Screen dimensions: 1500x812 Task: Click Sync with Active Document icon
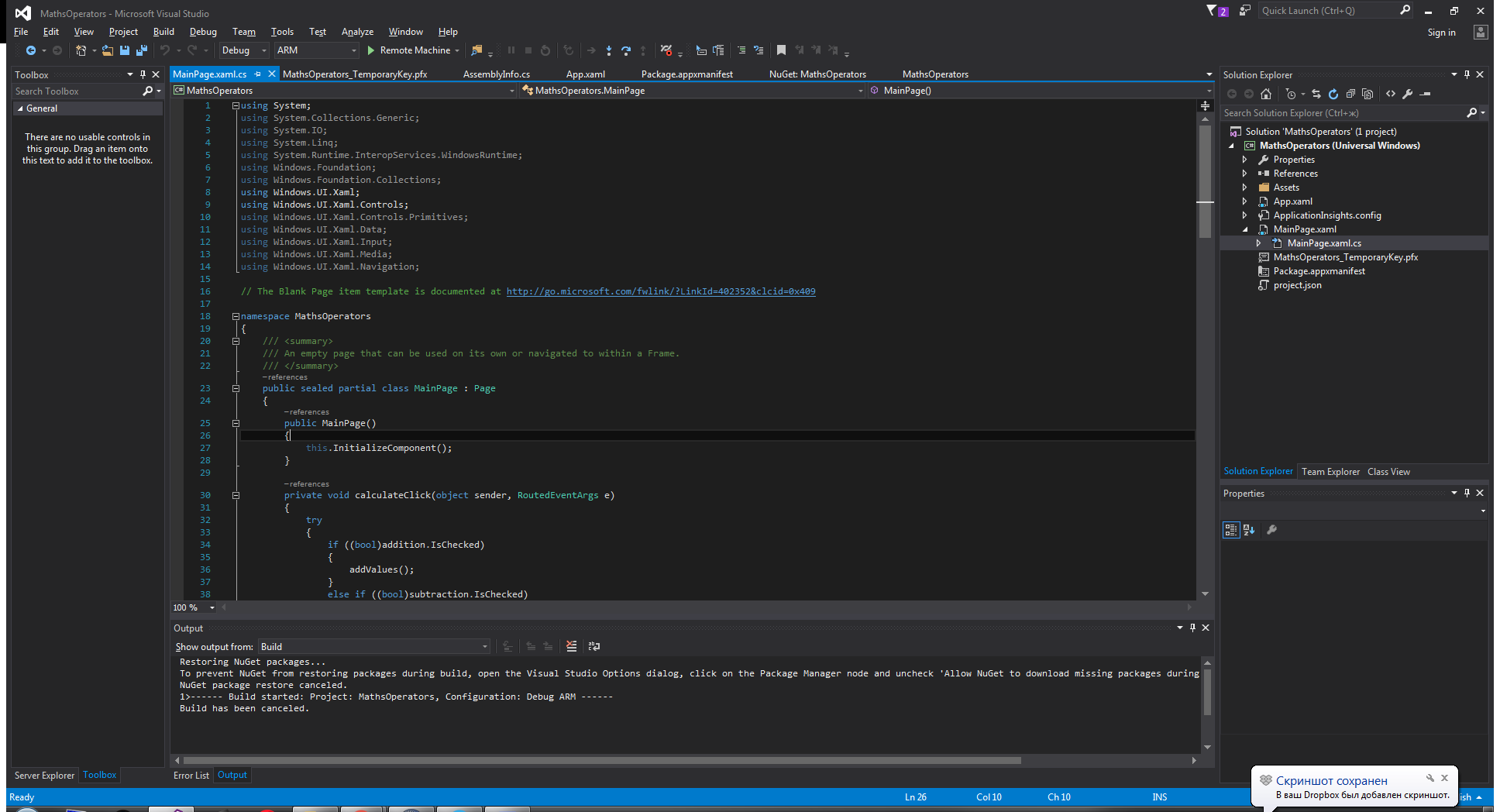click(1316, 94)
